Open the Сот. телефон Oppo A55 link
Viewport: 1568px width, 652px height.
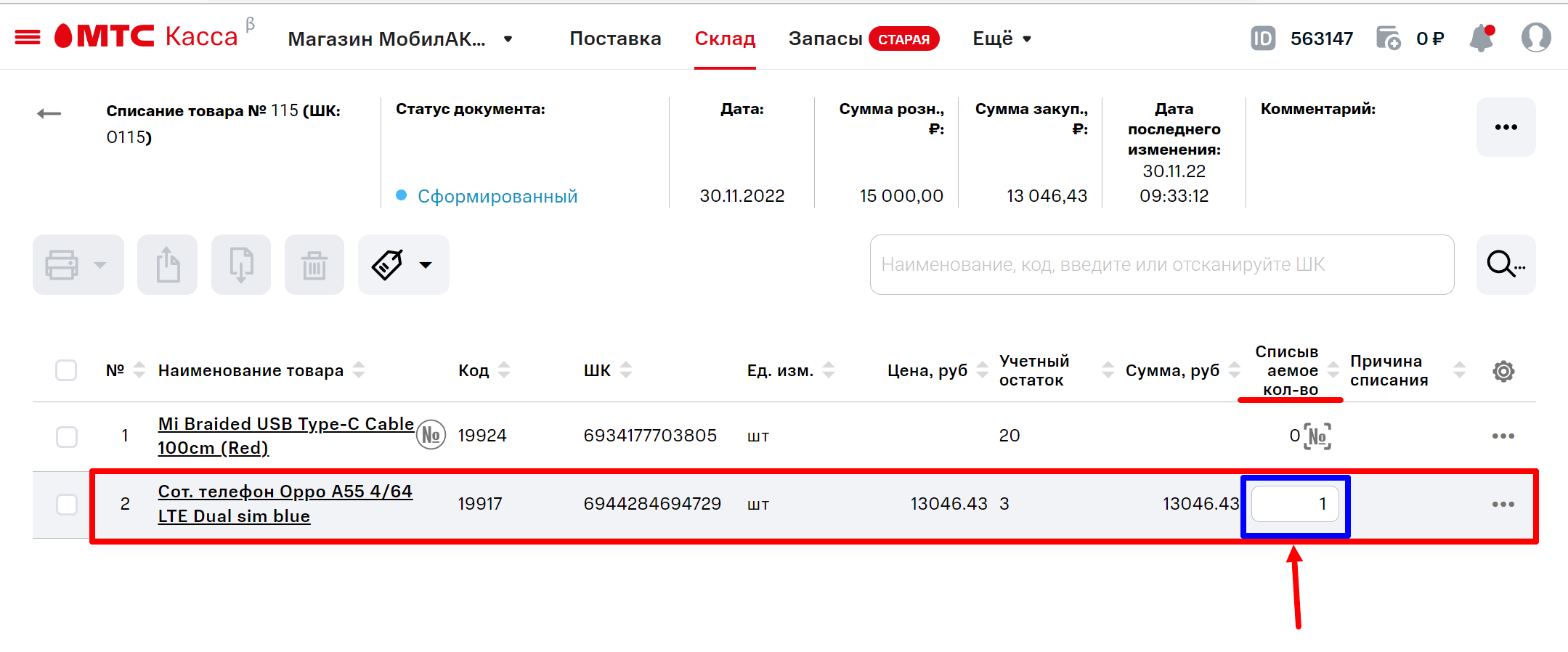[285, 504]
